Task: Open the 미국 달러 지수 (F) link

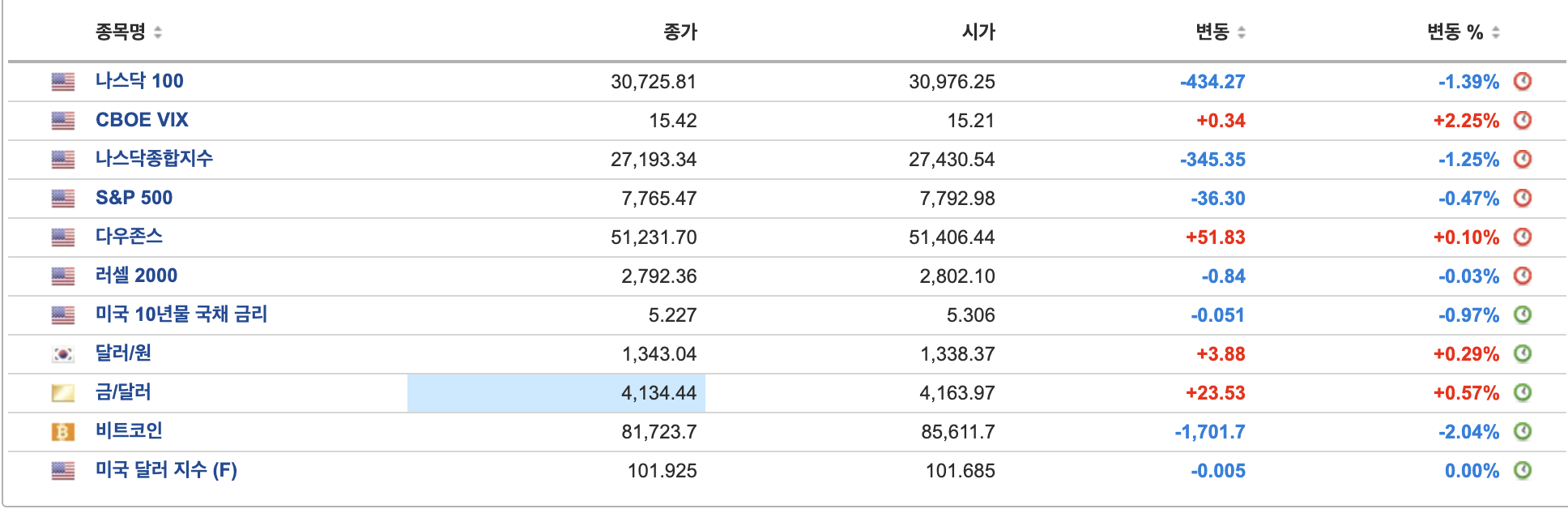Action: [x=166, y=470]
